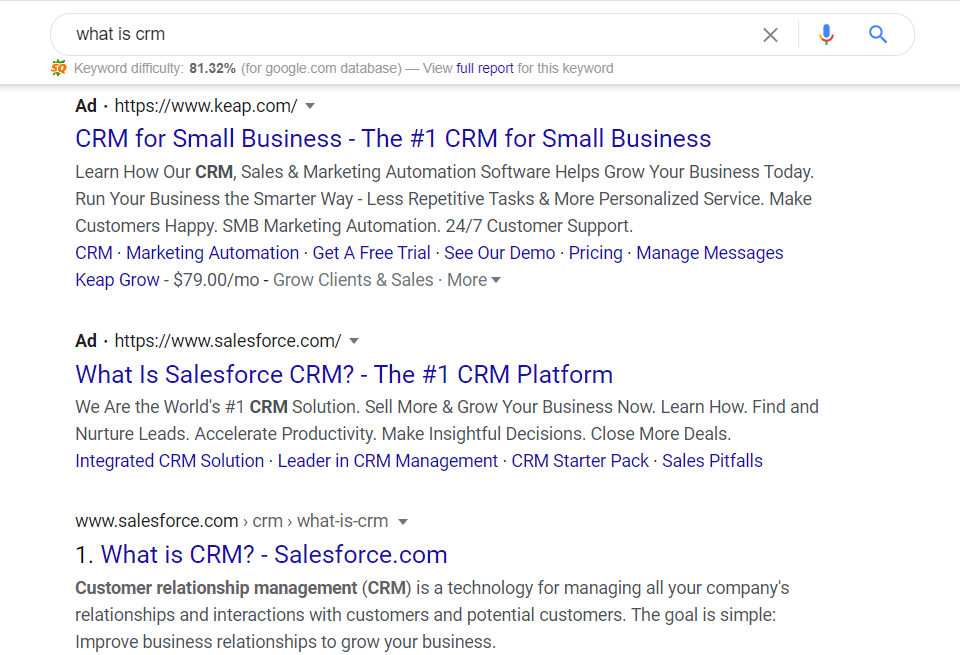This screenshot has height=655, width=960.
Task: Open the arrow beside the what-is-crm breadcrumb
Action: click(x=403, y=522)
